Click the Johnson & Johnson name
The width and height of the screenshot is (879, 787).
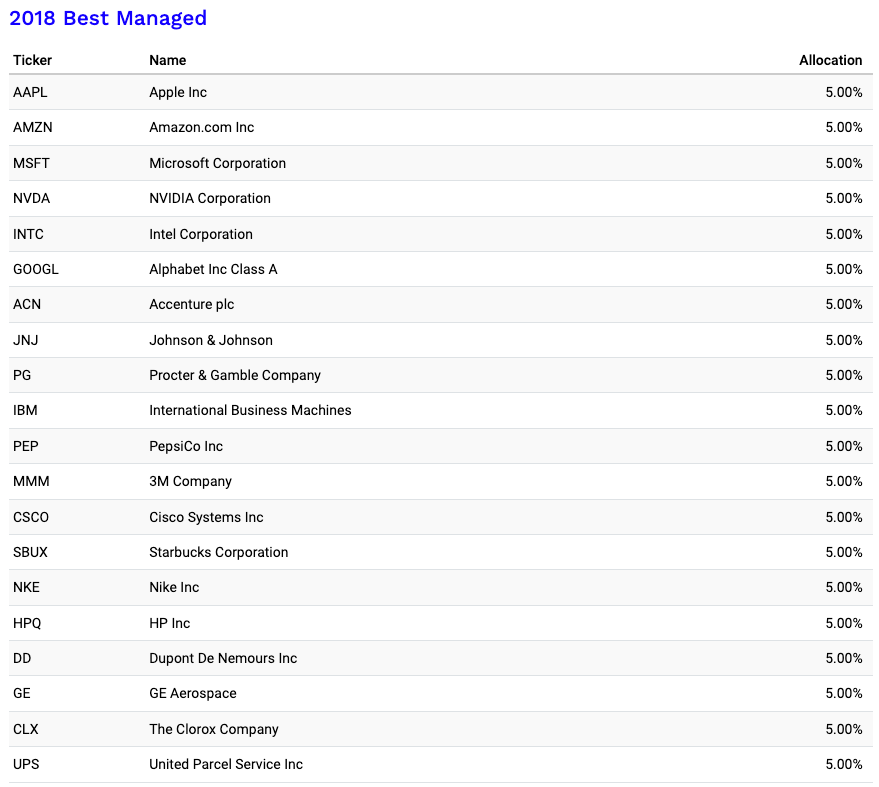coord(211,340)
